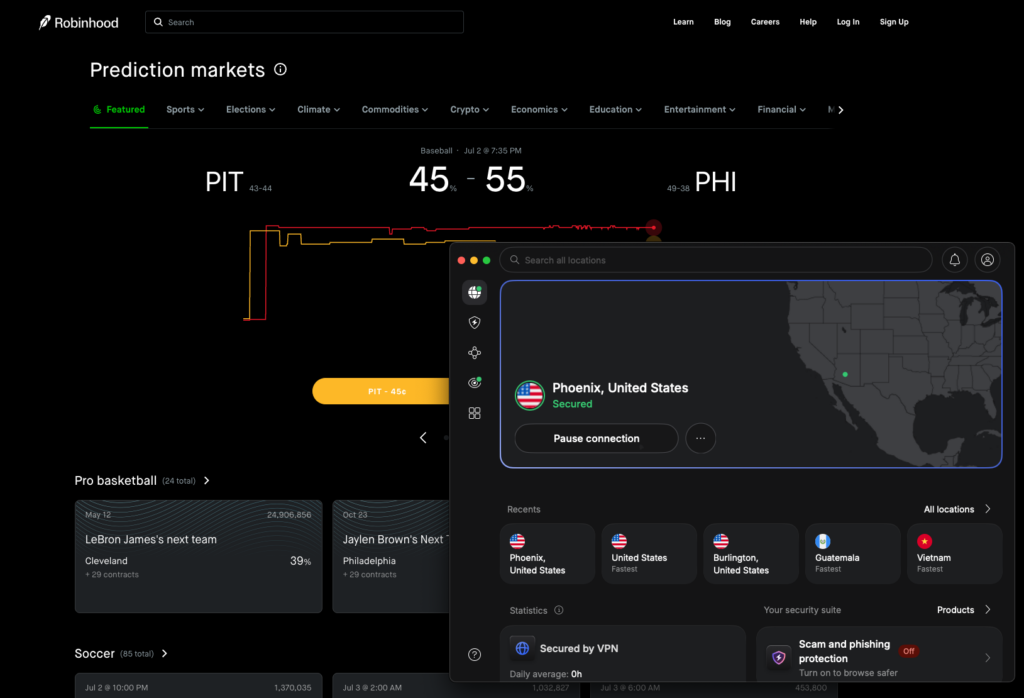1024x698 pixels.
Task: Click the Scam and phishing shield icon
Action: 778,658
